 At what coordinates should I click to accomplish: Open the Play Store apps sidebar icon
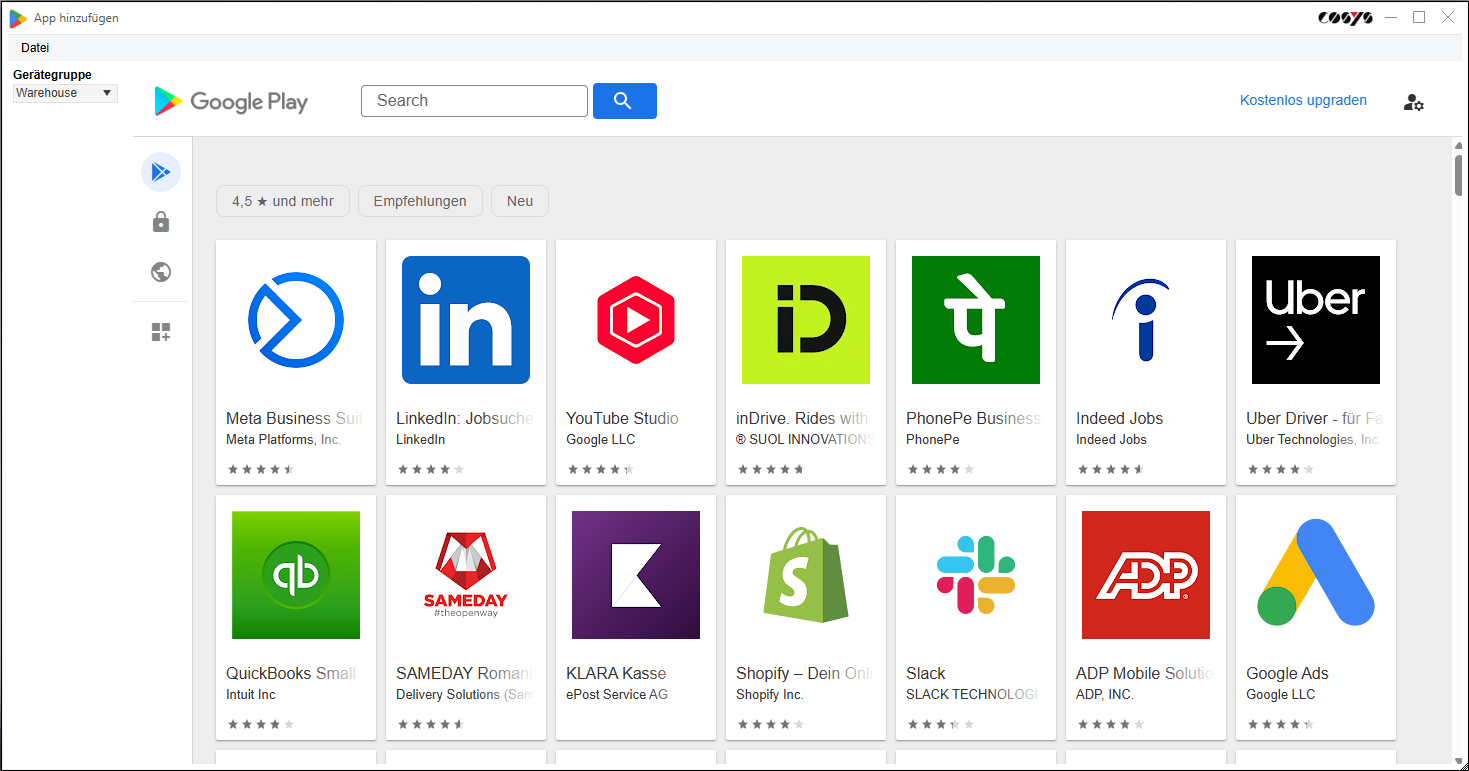point(160,172)
